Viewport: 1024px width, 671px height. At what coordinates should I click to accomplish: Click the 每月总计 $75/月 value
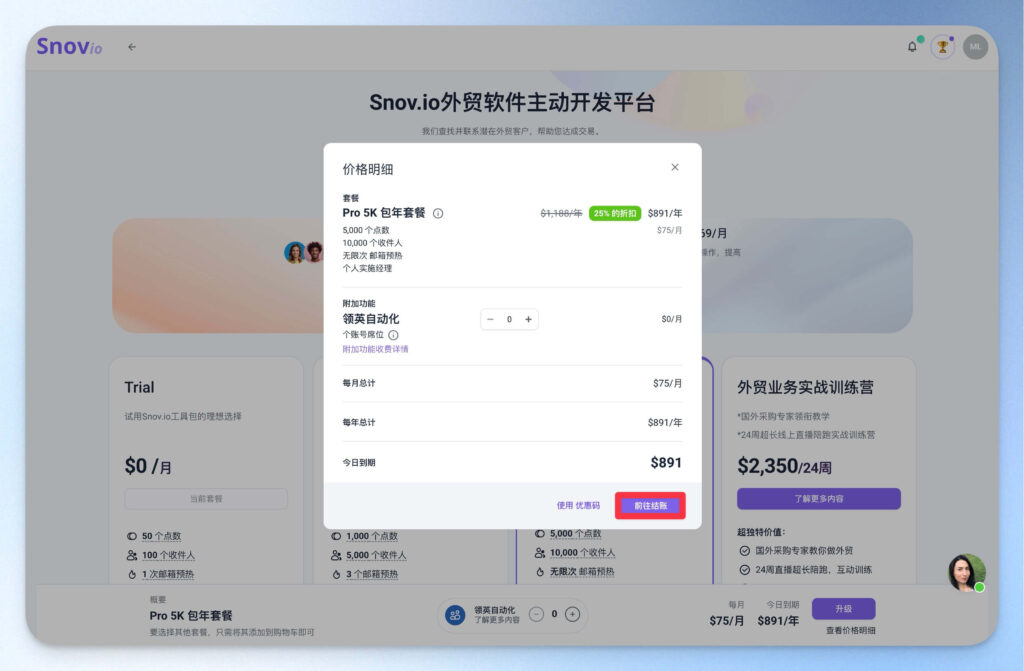point(667,383)
